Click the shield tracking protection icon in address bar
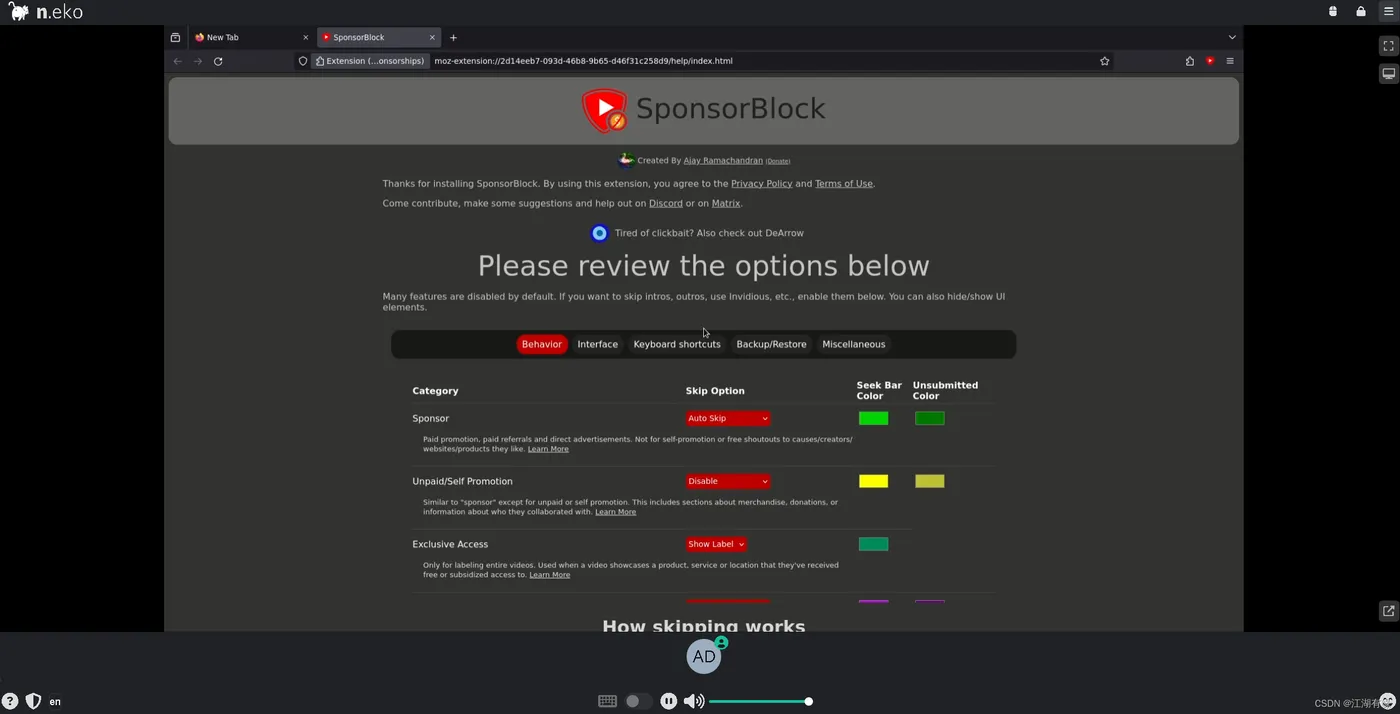The height and width of the screenshot is (714, 1400). [x=303, y=61]
